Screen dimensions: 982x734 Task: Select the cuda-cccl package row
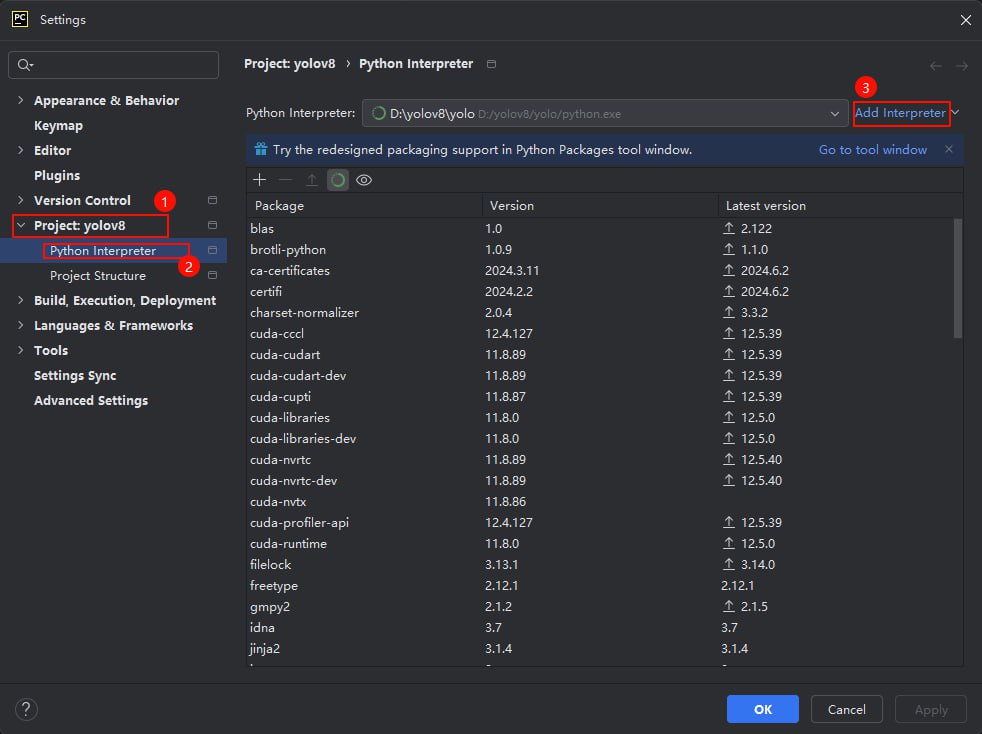click(x=600, y=333)
